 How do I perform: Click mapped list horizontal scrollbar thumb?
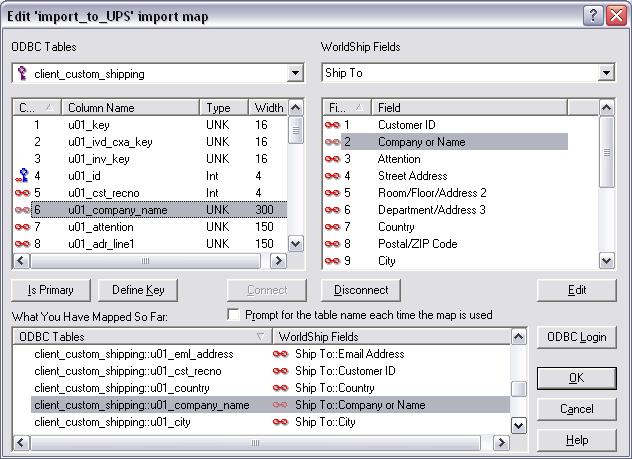(256, 442)
